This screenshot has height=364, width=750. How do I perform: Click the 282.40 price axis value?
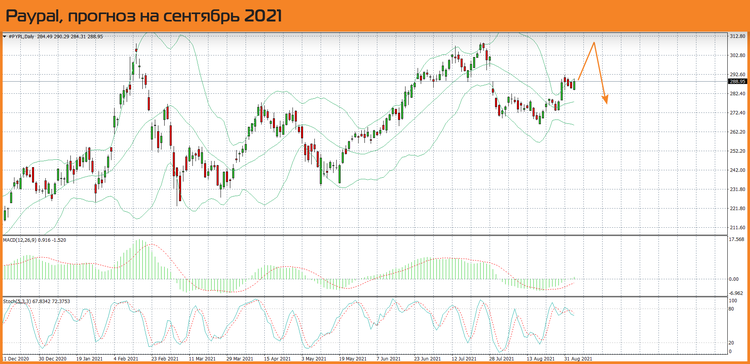point(737,94)
